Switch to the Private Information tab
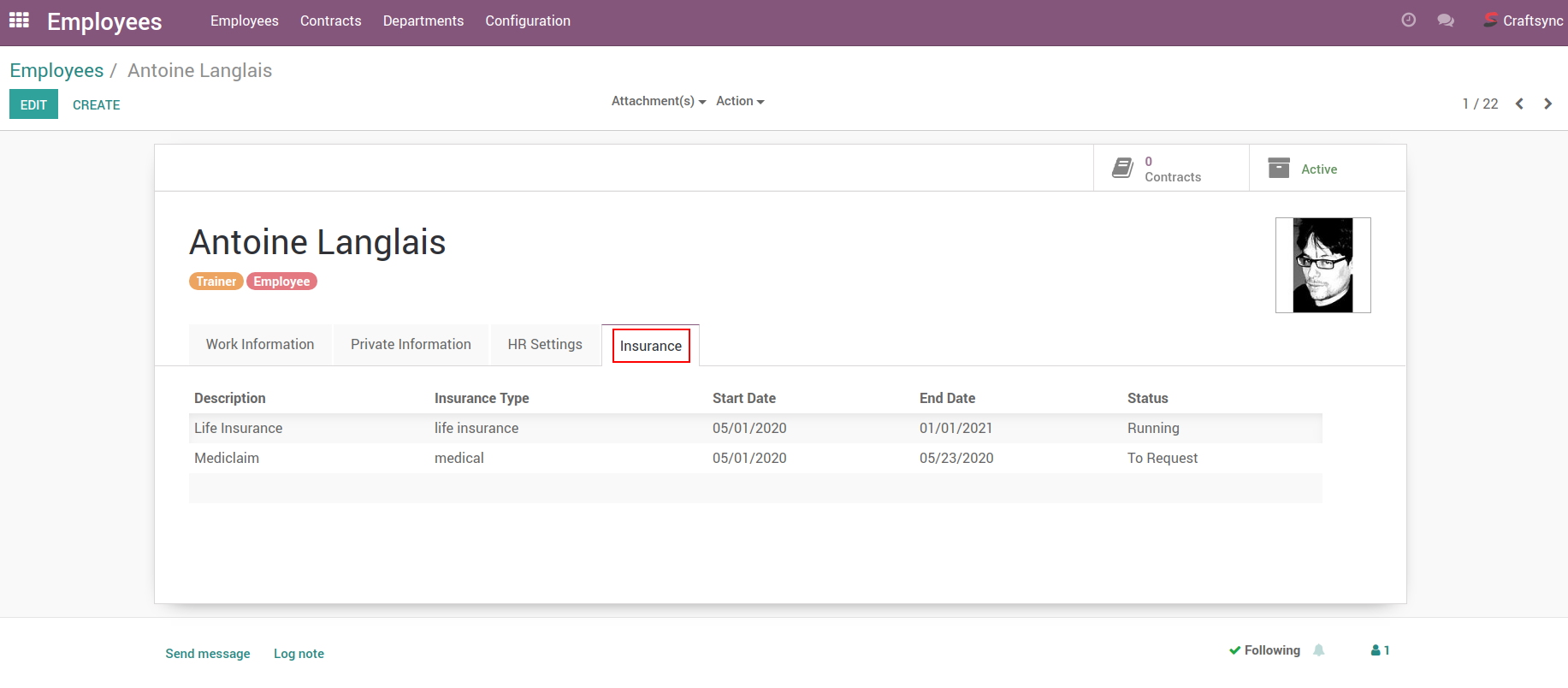 411,344
